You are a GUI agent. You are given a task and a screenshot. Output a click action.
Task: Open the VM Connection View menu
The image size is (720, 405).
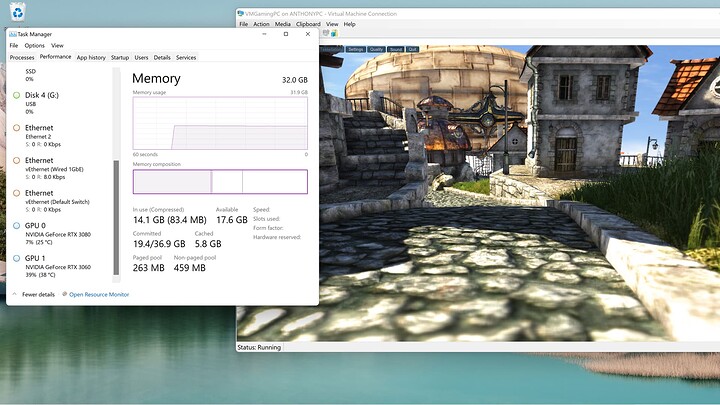tap(332, 24)
